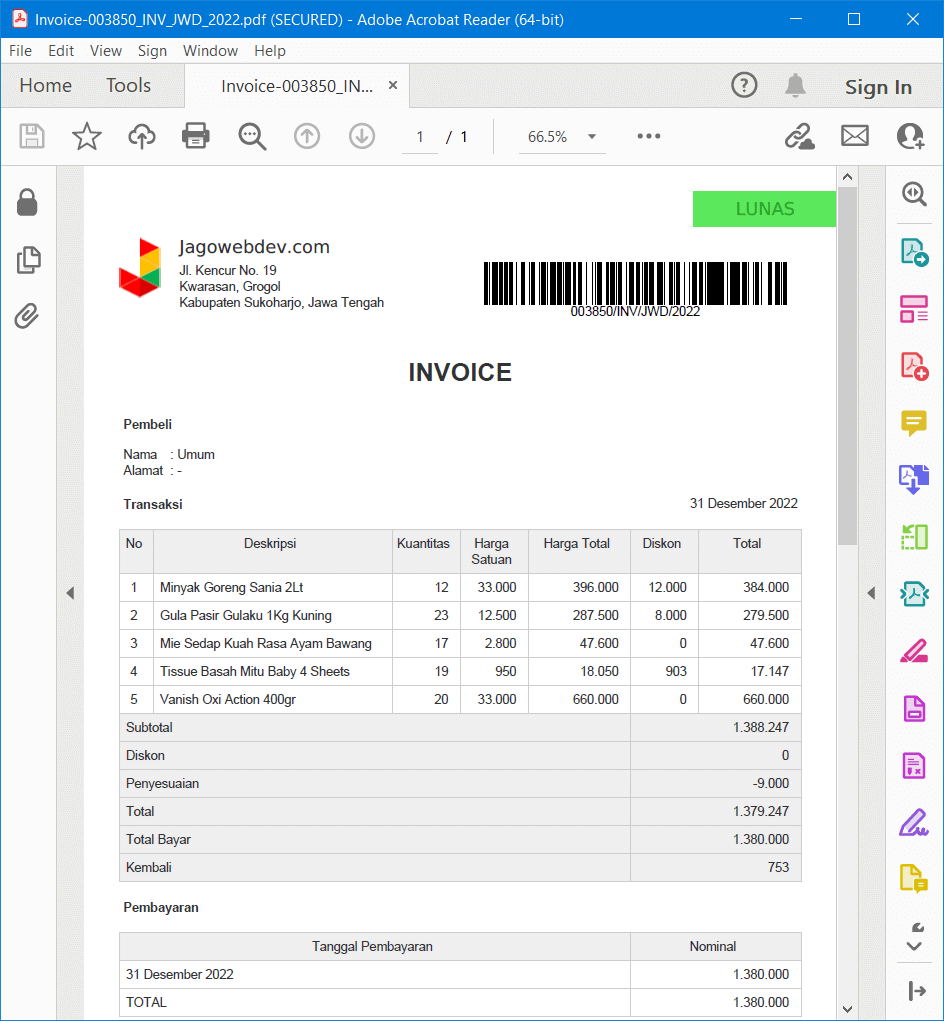This screenshot has height=1021, width=944.
Task: Open the Page Thumbnails panel
Action: (28, 260)
